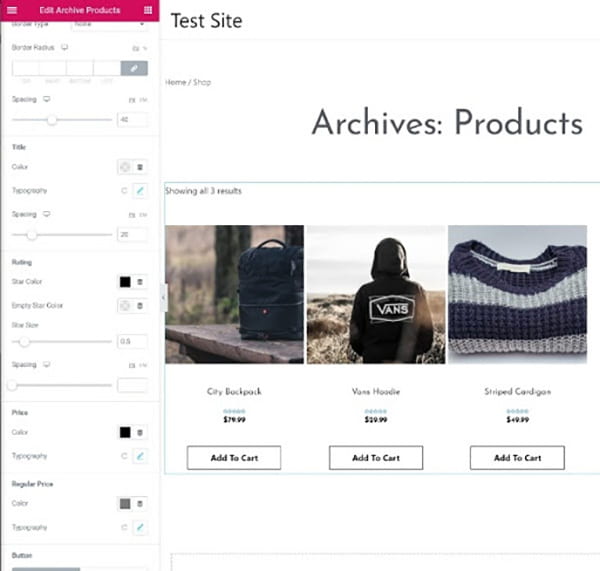Open the City Backpack product image
The height and width of the screenshot is (571, 600).
[x=235, y=294]
